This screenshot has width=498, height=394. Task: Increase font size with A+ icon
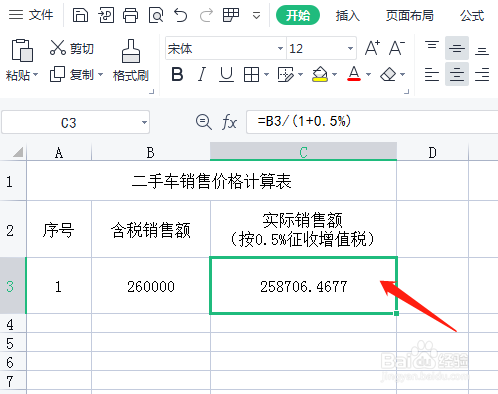coord(372,48)
